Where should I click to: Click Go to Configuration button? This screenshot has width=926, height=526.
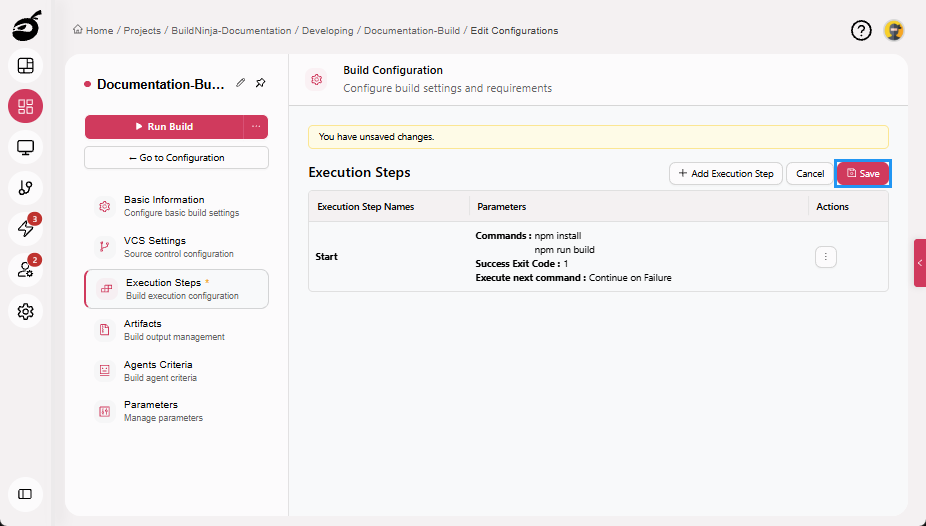[177, 158]
